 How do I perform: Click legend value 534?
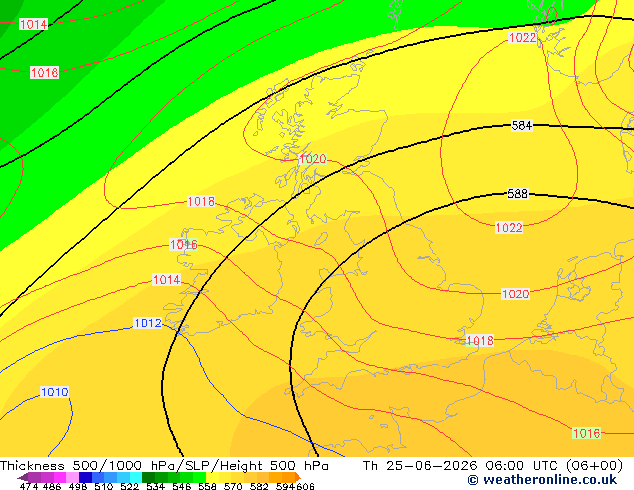click(x=155, y=486)
